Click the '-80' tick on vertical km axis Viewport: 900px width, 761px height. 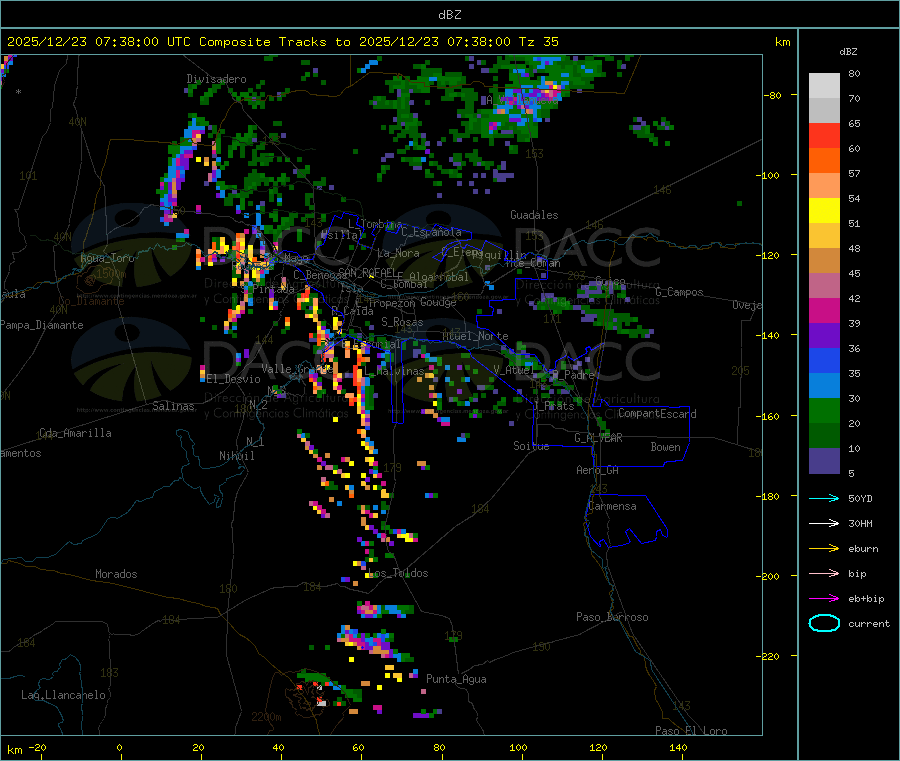(x=772, y=95)
